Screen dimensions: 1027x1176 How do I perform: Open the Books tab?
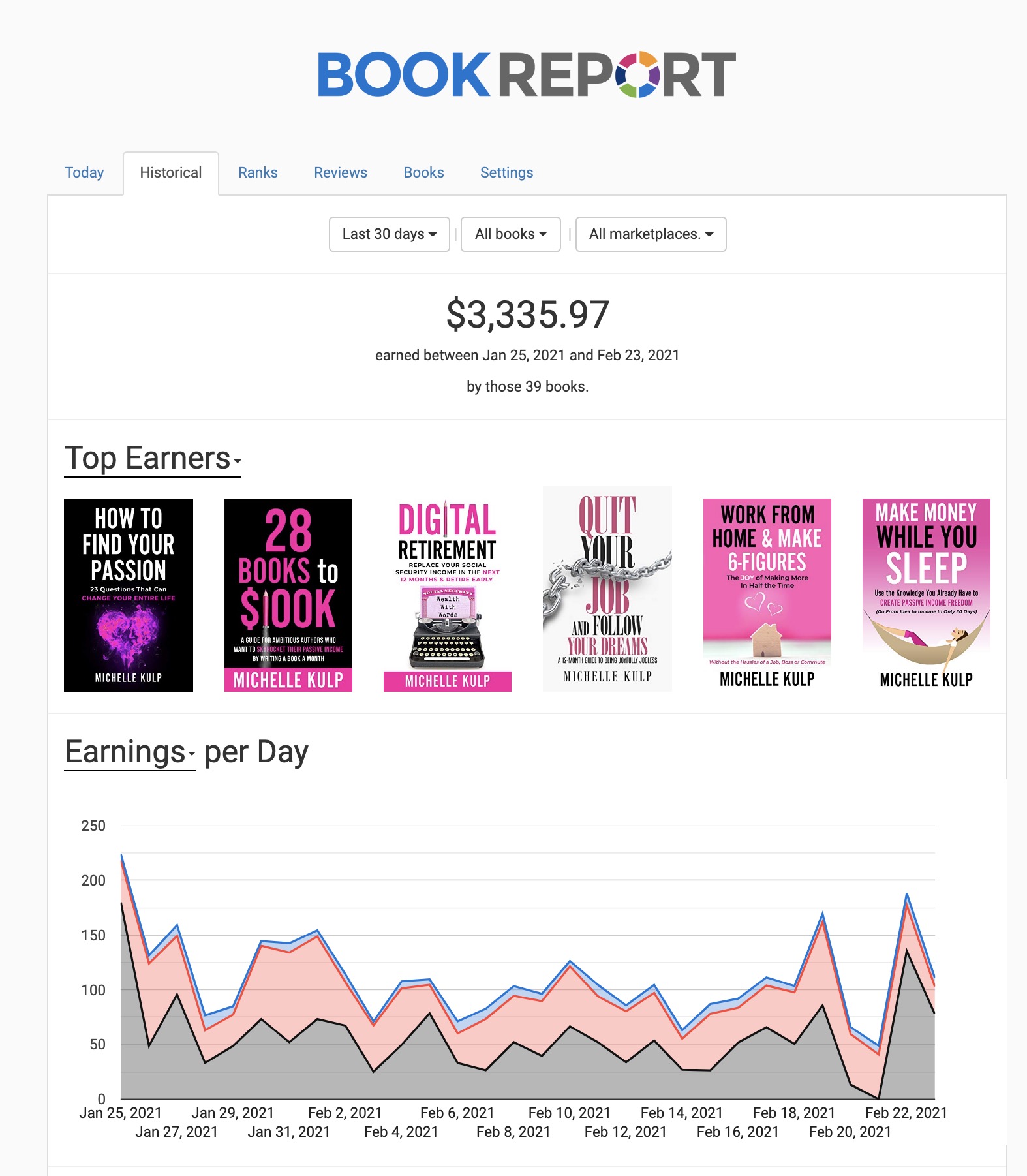tap(423, 172)
